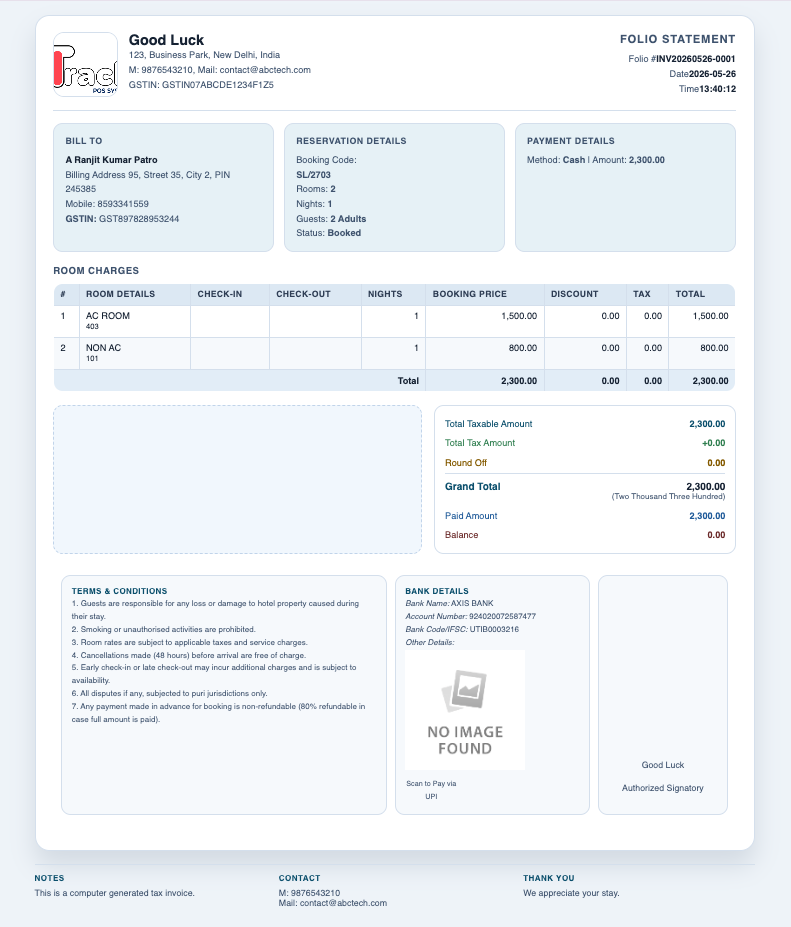Click the AC ROOM 403 row
Image resolution: width=791 pixels, height=927 pixels.
394,321
